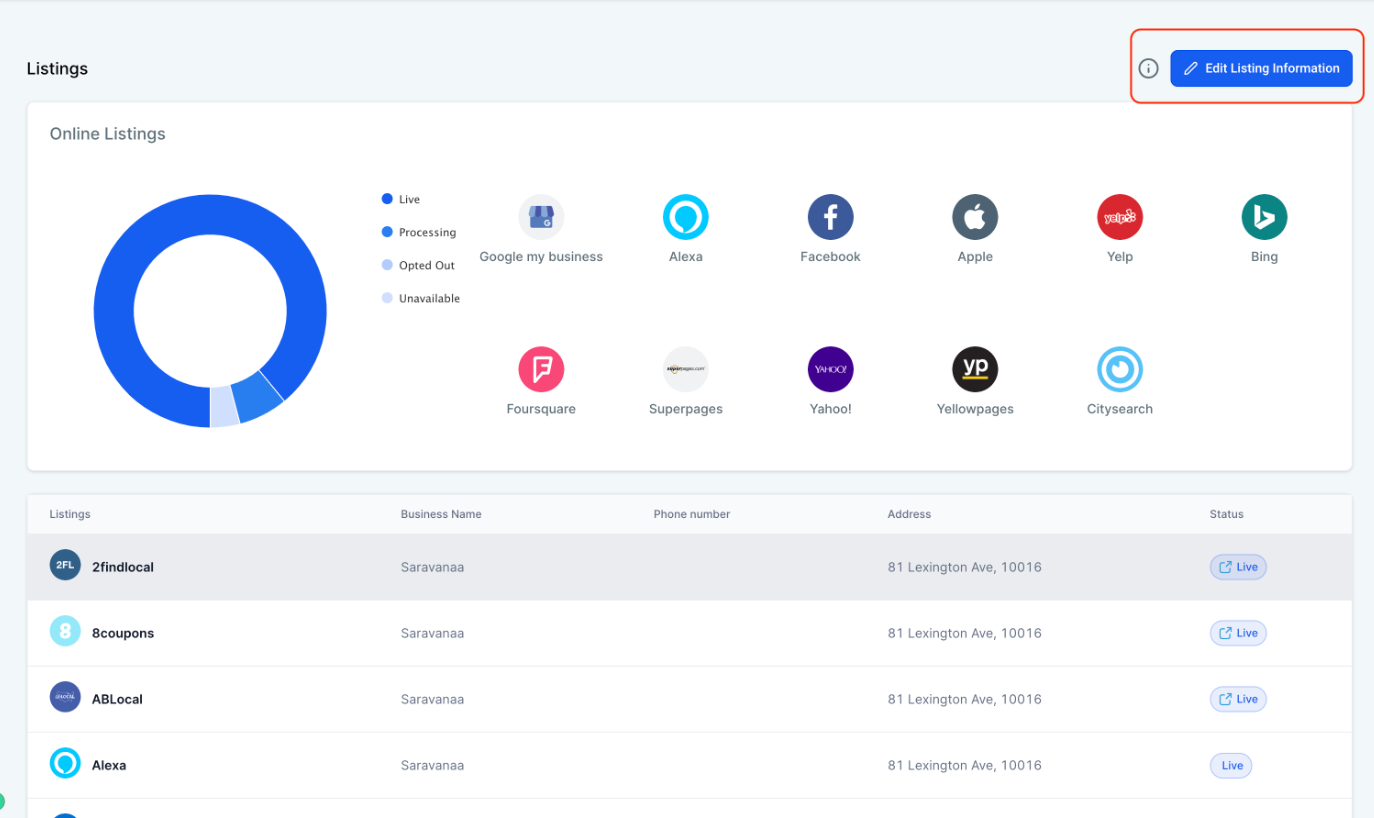Viewport: 1374px width, 818px height.
Task: Select the Superpages listing icon
Action: 686,369
